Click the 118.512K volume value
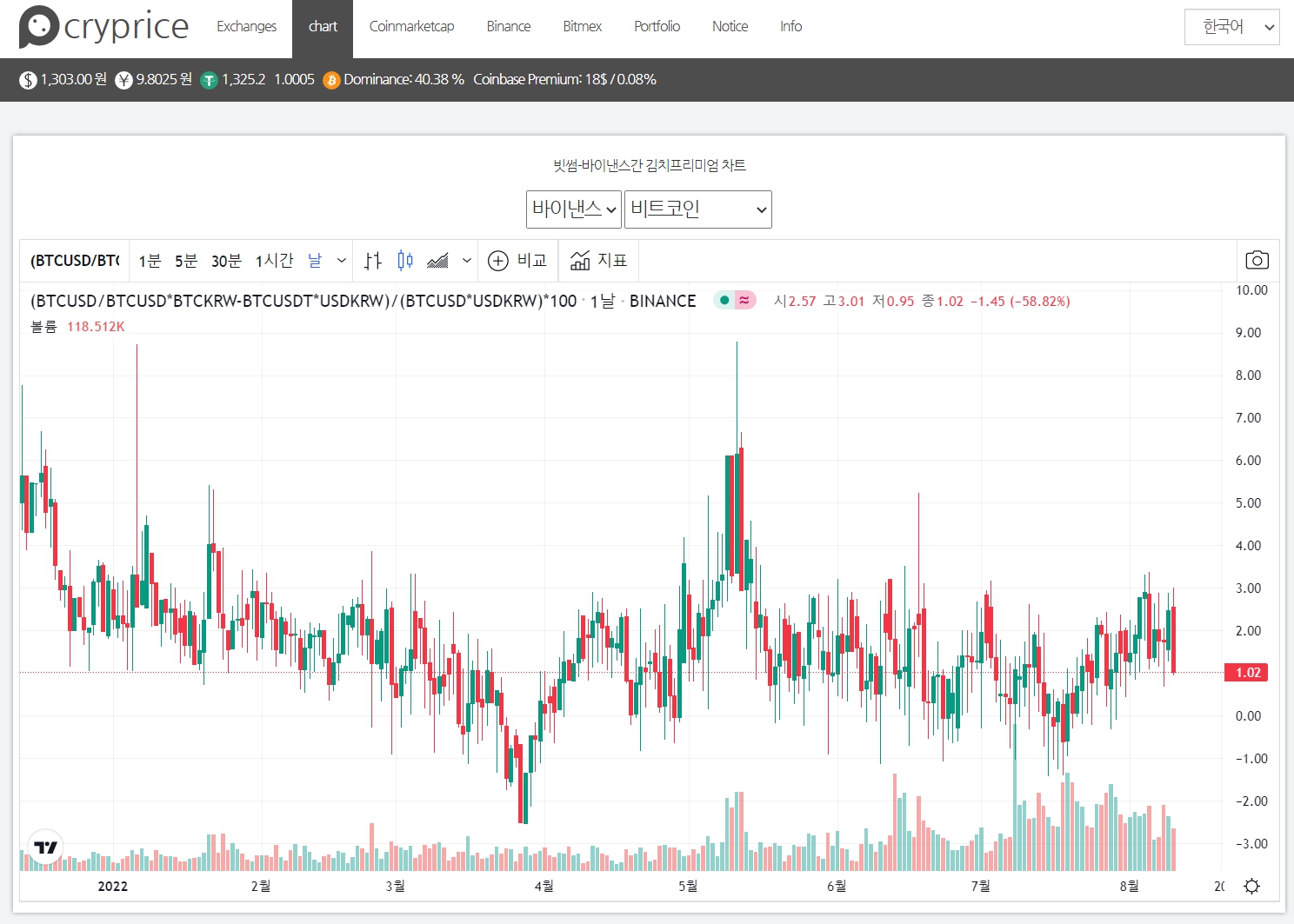This screenshot has height=924, width=1294. [x=96, y=327]
